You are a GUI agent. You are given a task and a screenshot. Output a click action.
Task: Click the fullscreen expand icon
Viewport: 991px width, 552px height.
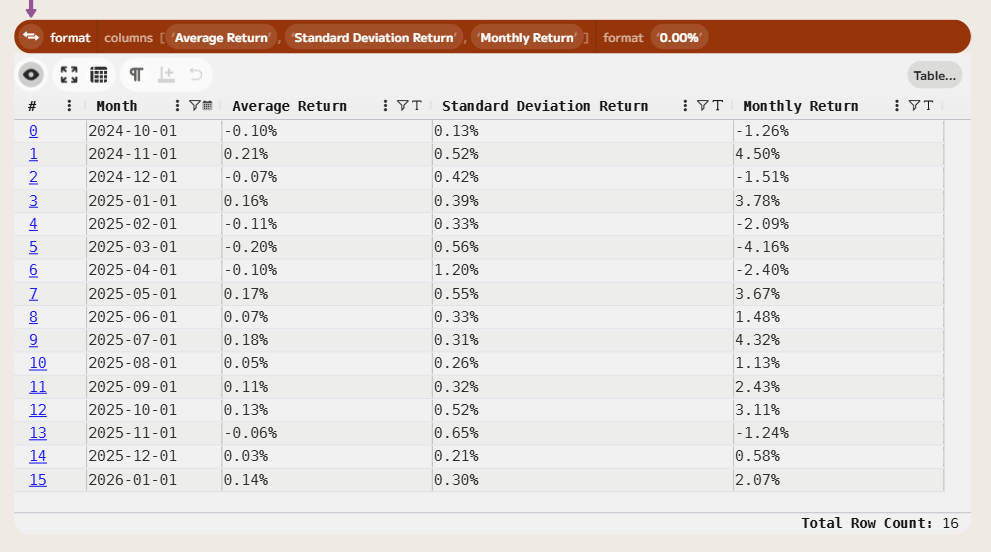coord(69,75)
